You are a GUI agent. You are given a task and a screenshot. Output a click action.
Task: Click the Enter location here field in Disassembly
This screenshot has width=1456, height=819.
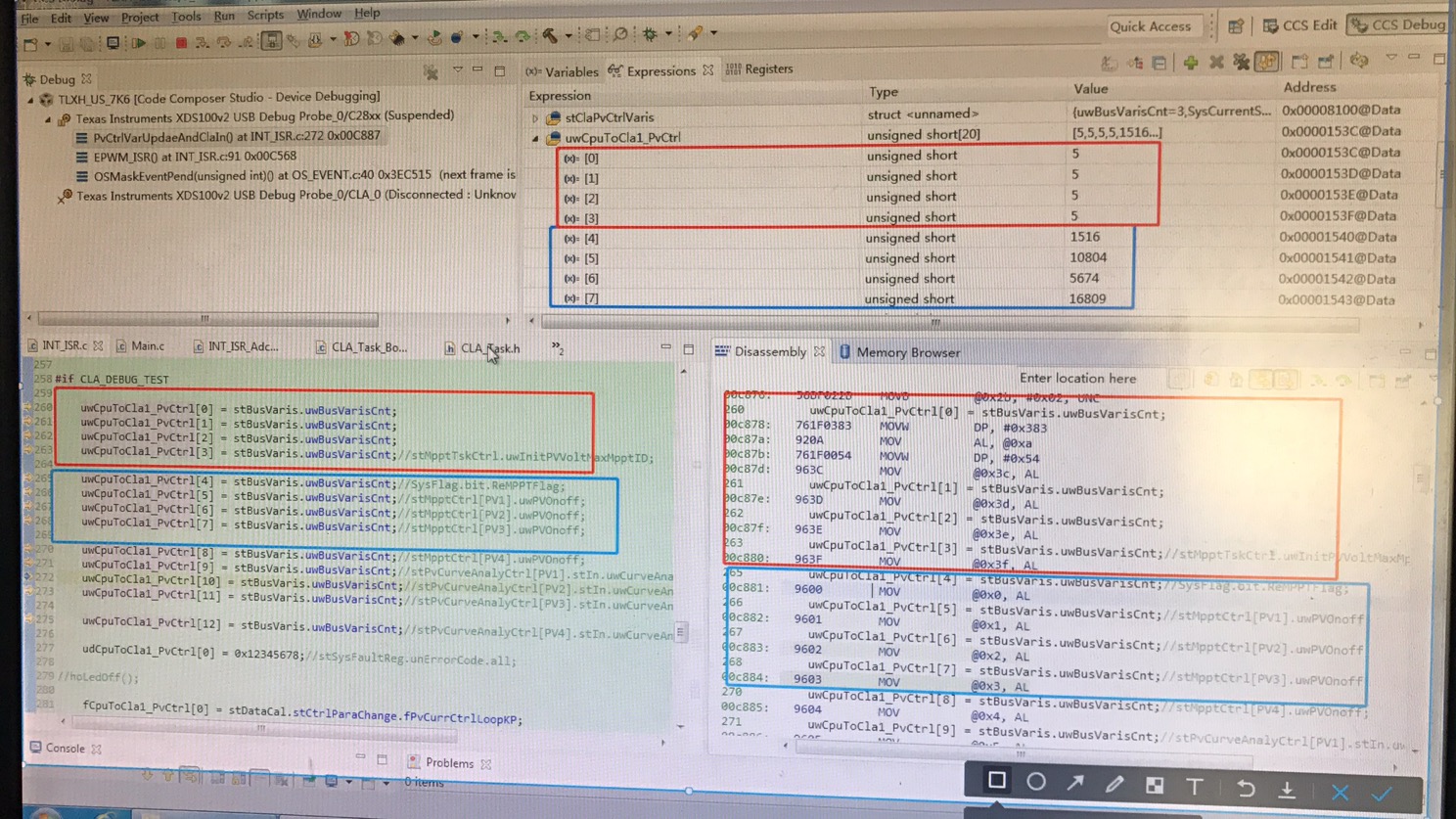1078,378
